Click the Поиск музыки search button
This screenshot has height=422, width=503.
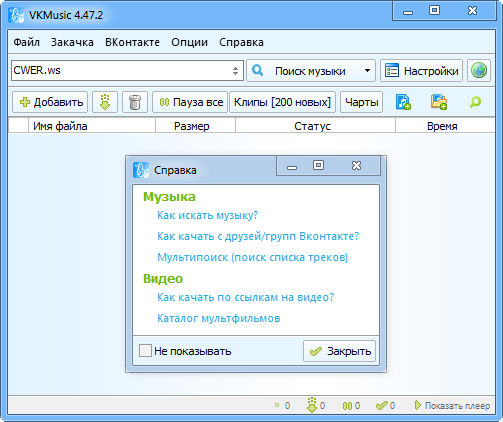point(311,71)
